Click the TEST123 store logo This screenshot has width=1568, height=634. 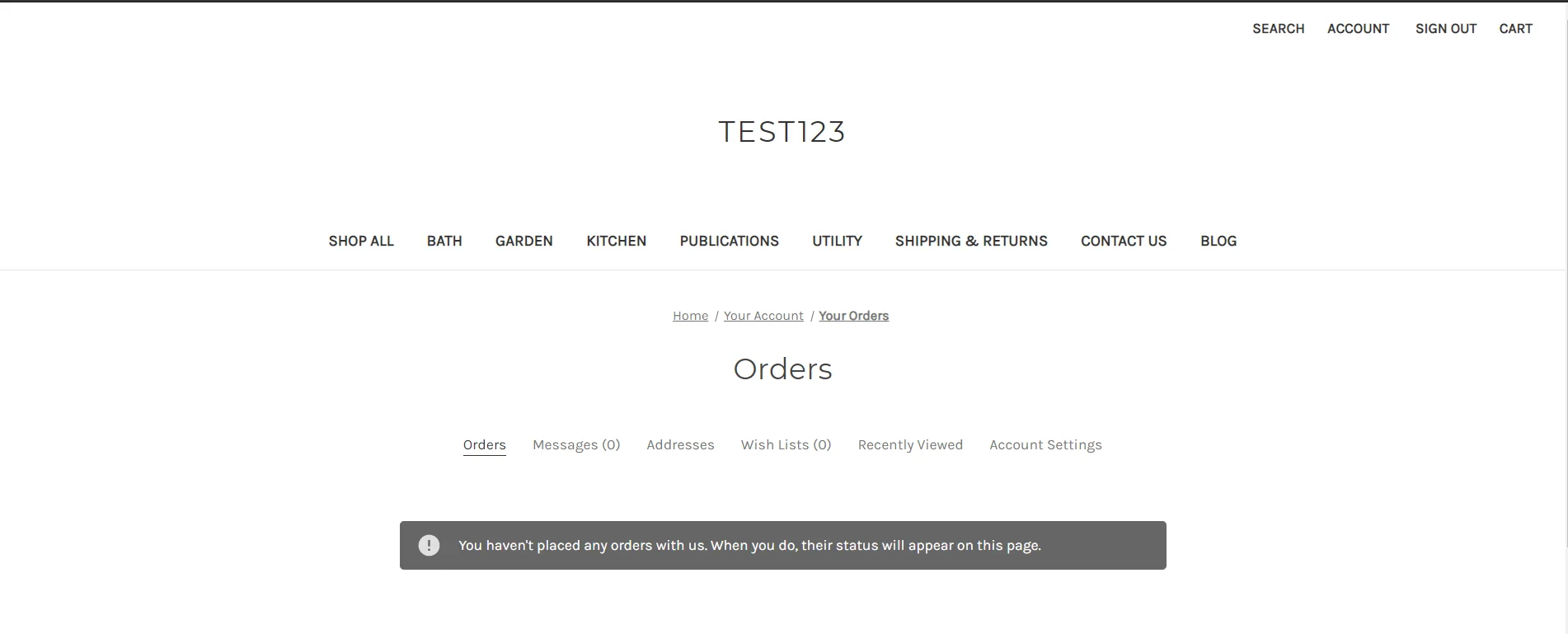tap(782, 132)
